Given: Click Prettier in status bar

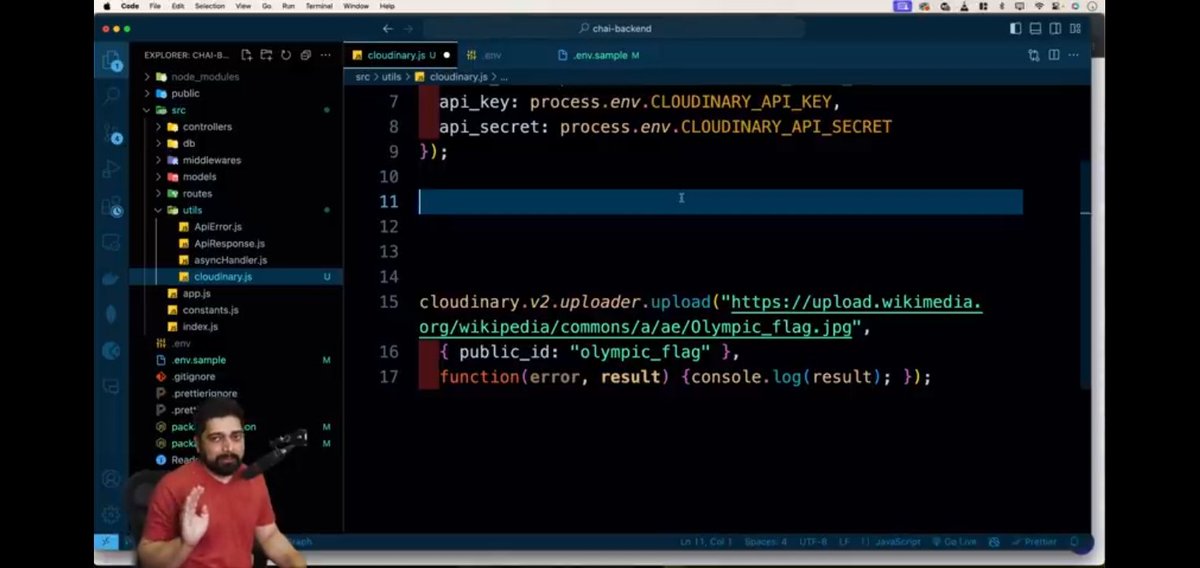Looking at the screenshot, I should 1034,541.
